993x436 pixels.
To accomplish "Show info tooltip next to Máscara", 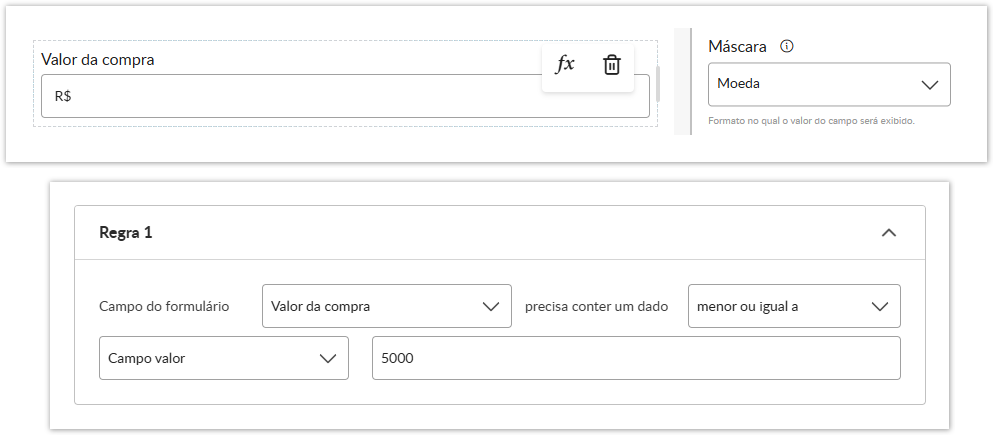I will (787, 46).
